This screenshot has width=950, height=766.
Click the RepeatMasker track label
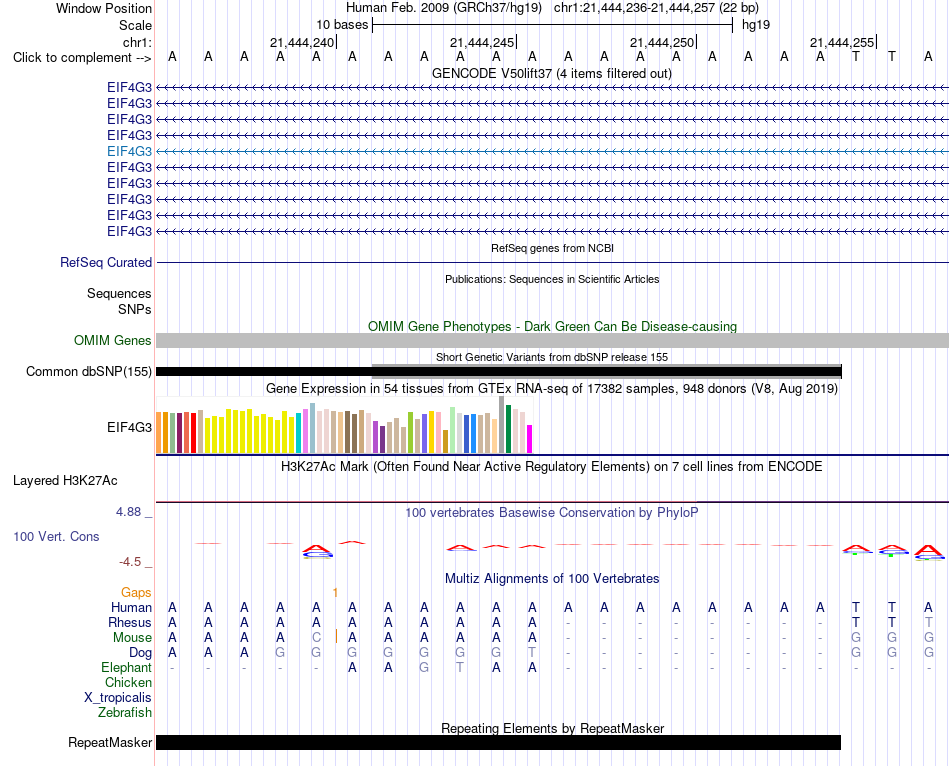click(110, 742)
